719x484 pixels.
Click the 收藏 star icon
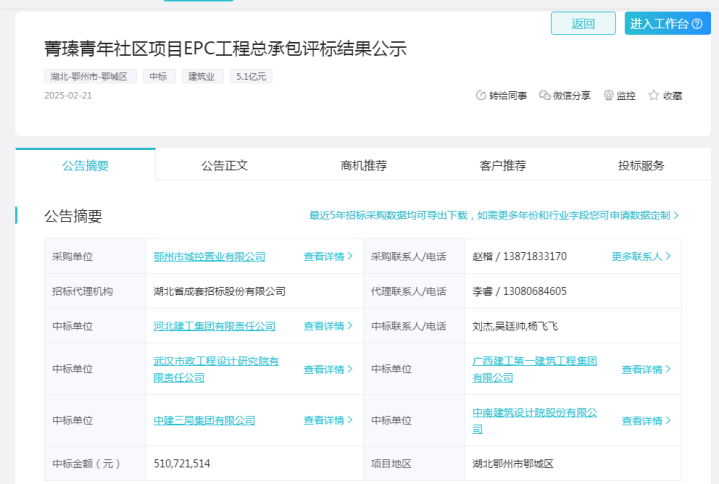click(x=653, y=95)
